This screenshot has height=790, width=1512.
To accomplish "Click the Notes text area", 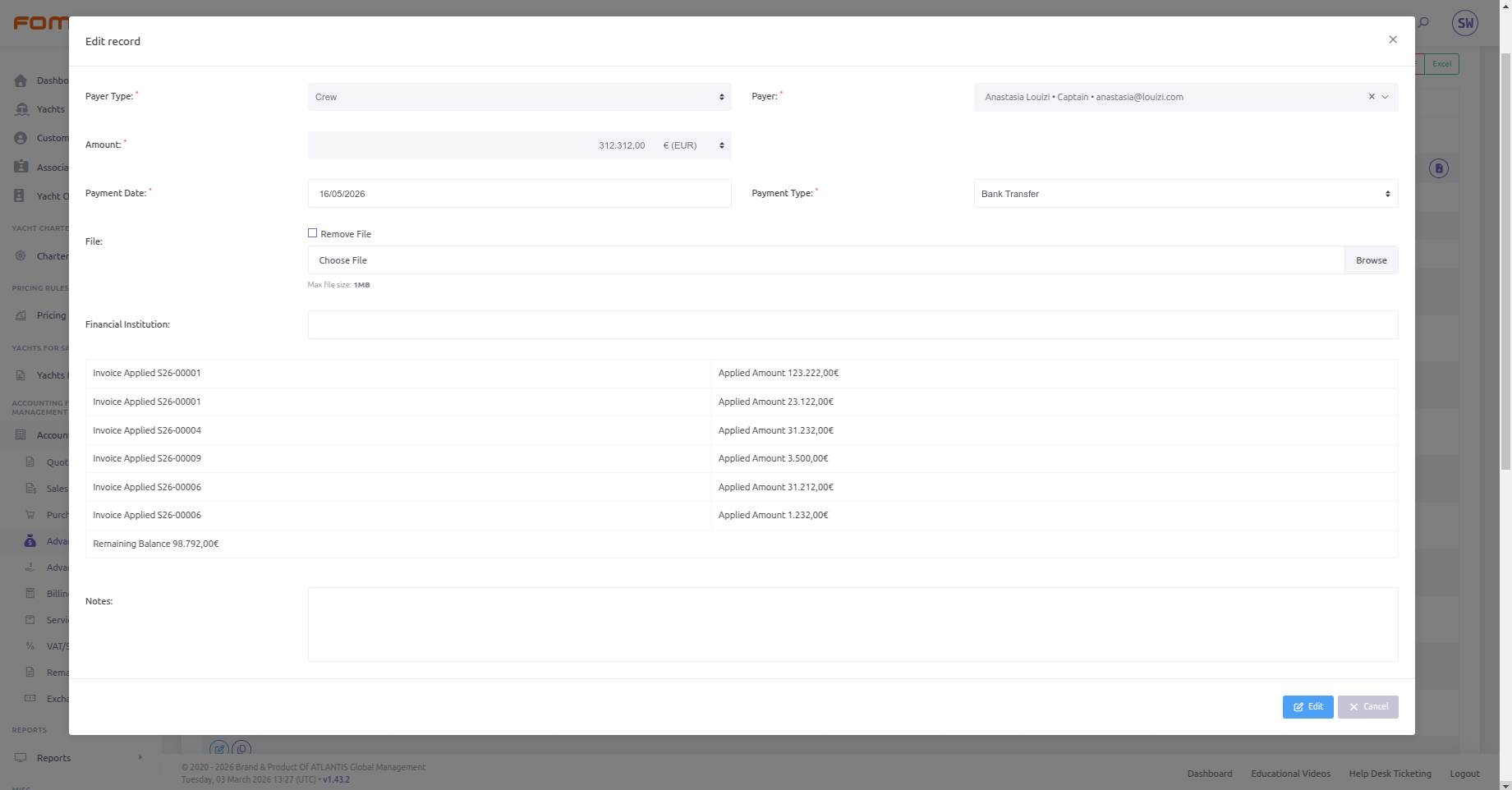I will point(853,624).
